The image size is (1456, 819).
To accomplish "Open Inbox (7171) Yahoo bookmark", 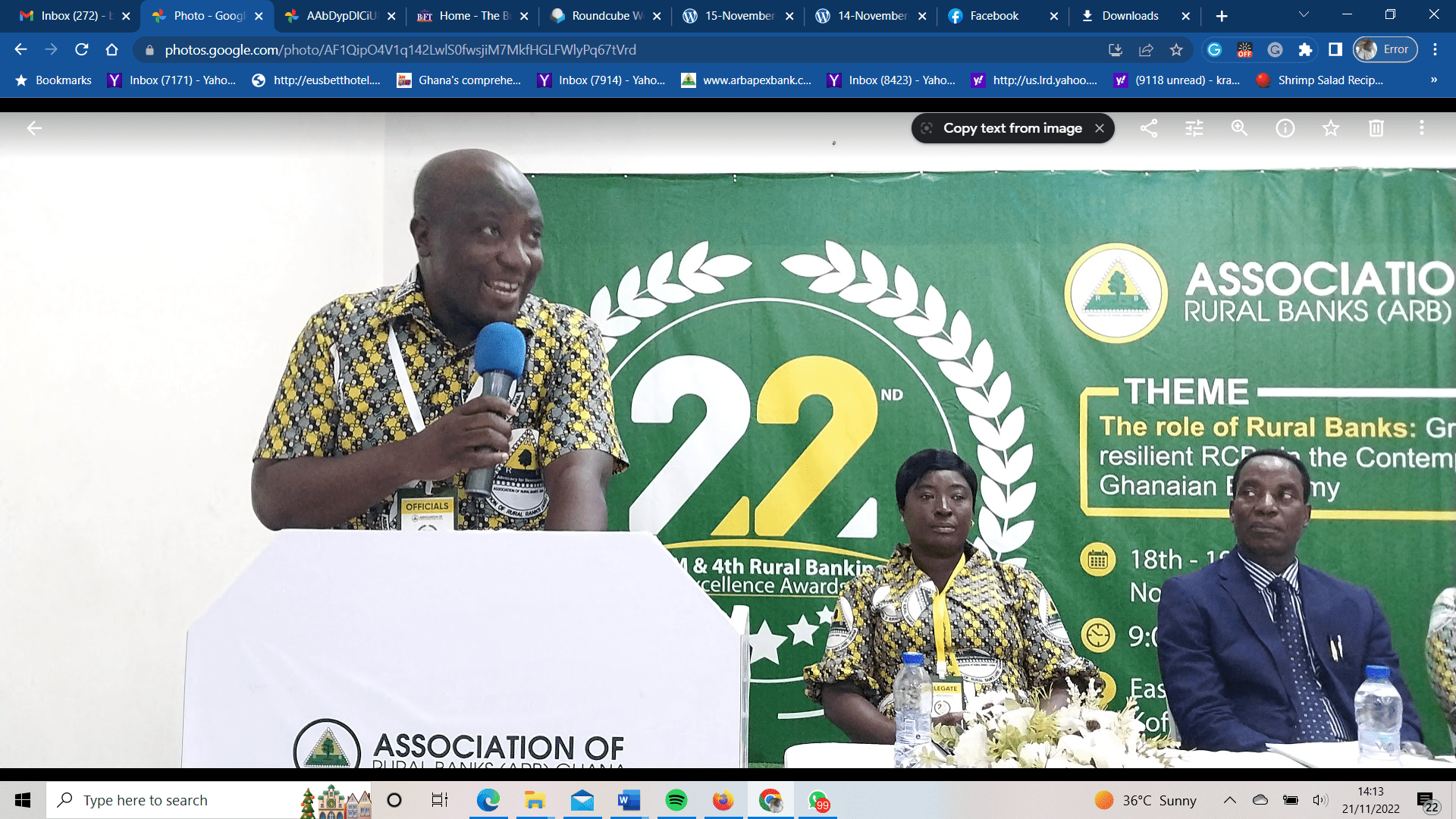I will (x=172, y=80).
